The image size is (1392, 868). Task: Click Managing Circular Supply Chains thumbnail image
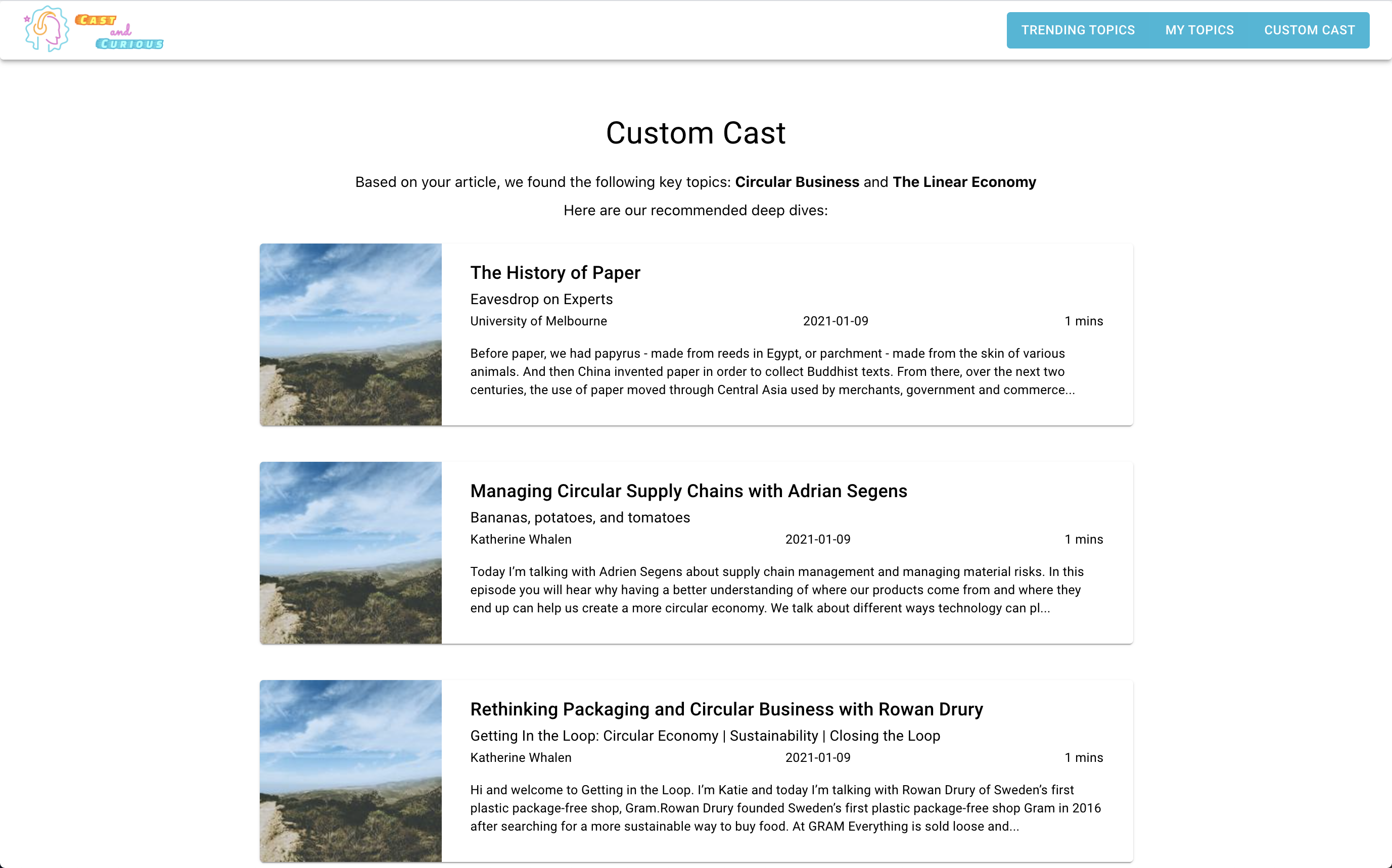click(350, 552)
